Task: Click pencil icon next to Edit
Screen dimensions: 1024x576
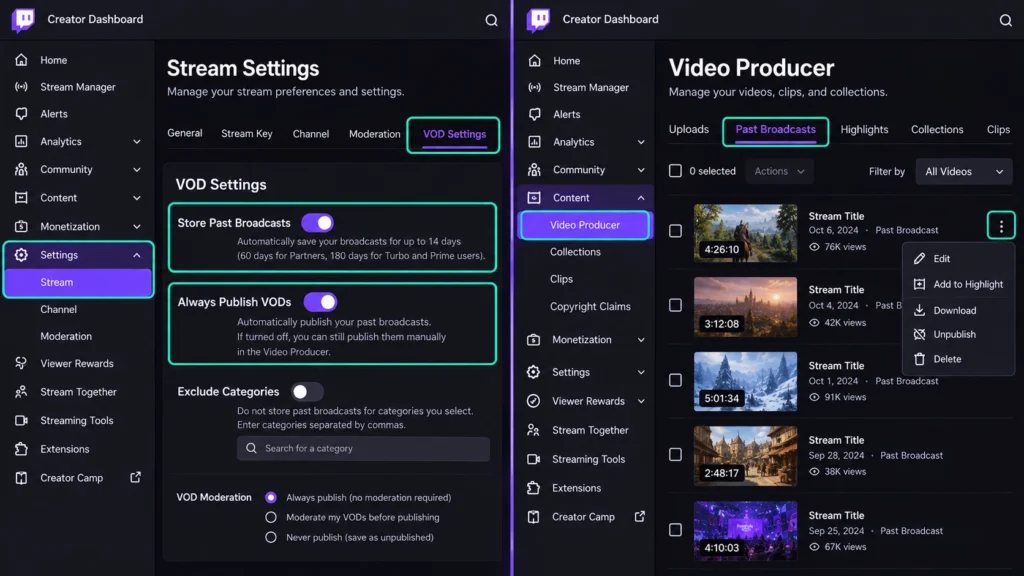Action: pyautogui.click(x=920, y=259)
